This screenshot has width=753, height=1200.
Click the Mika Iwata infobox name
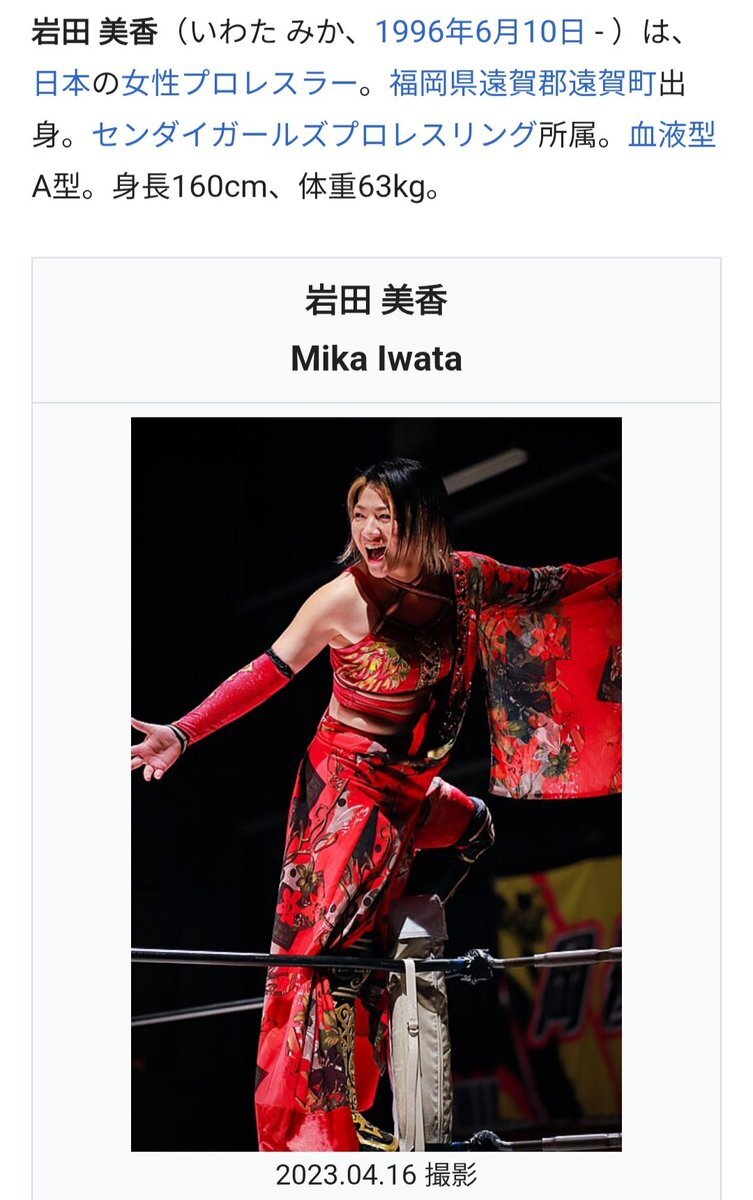tap(376, 358)
